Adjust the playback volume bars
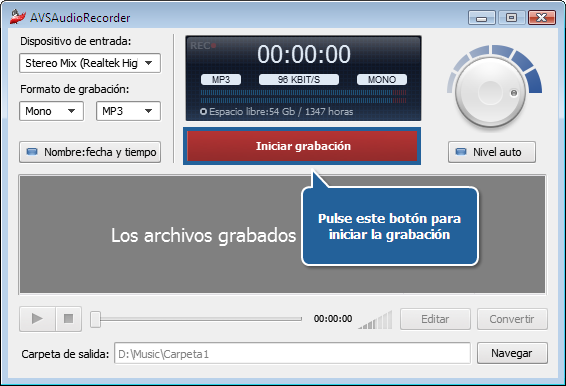The height and width of the screenshot is (386, 566). point(375,320)
